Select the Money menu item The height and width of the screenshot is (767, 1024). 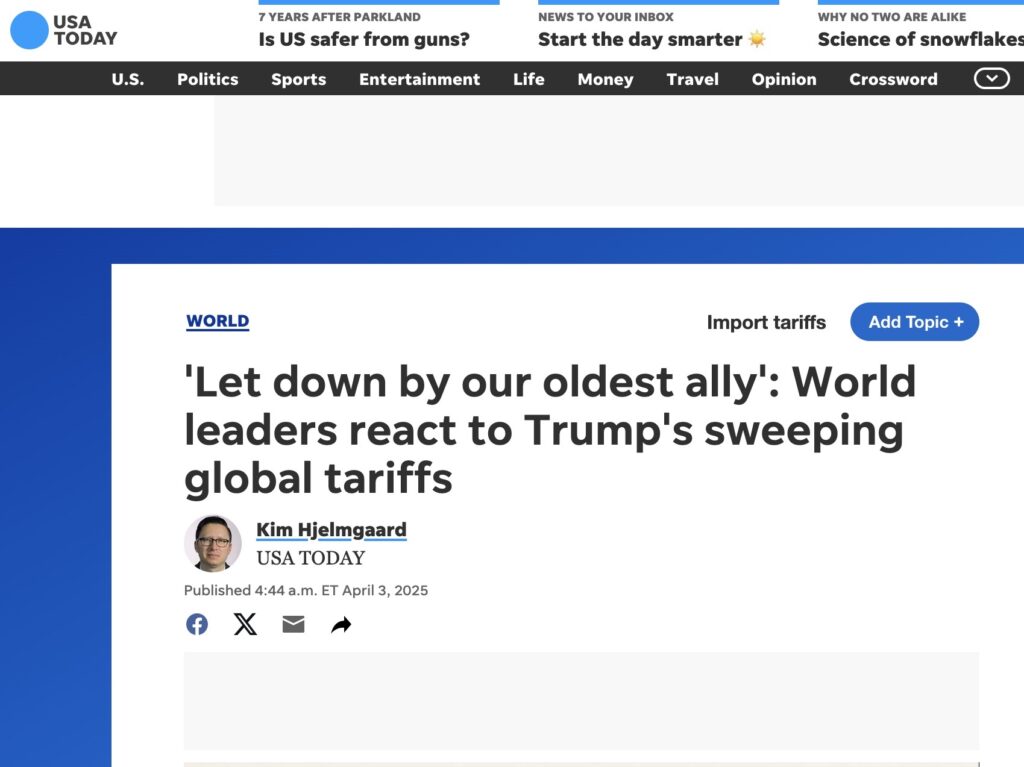605,79
